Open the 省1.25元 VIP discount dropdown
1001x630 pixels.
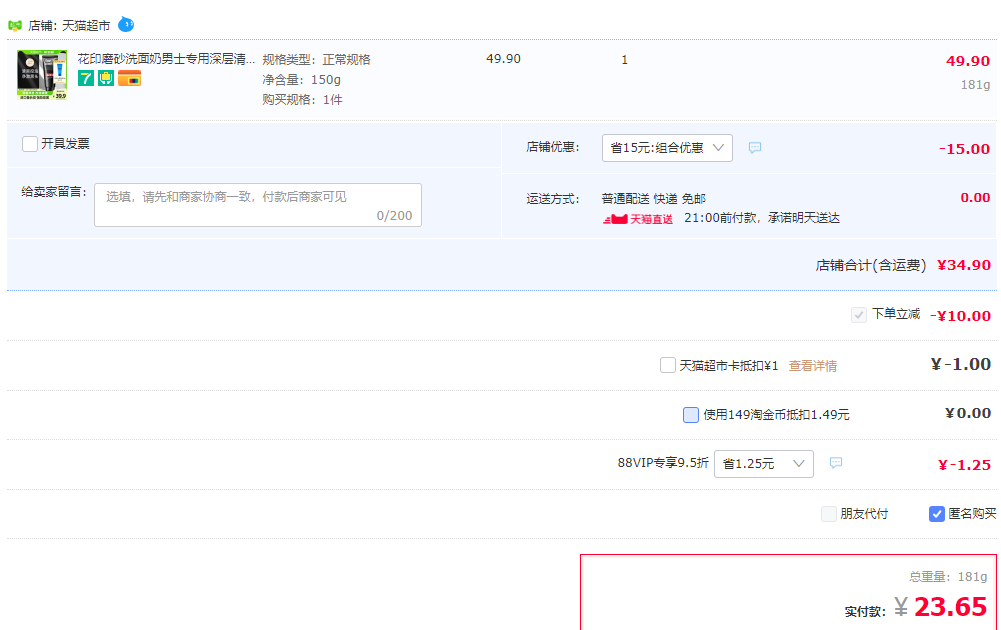764,464
